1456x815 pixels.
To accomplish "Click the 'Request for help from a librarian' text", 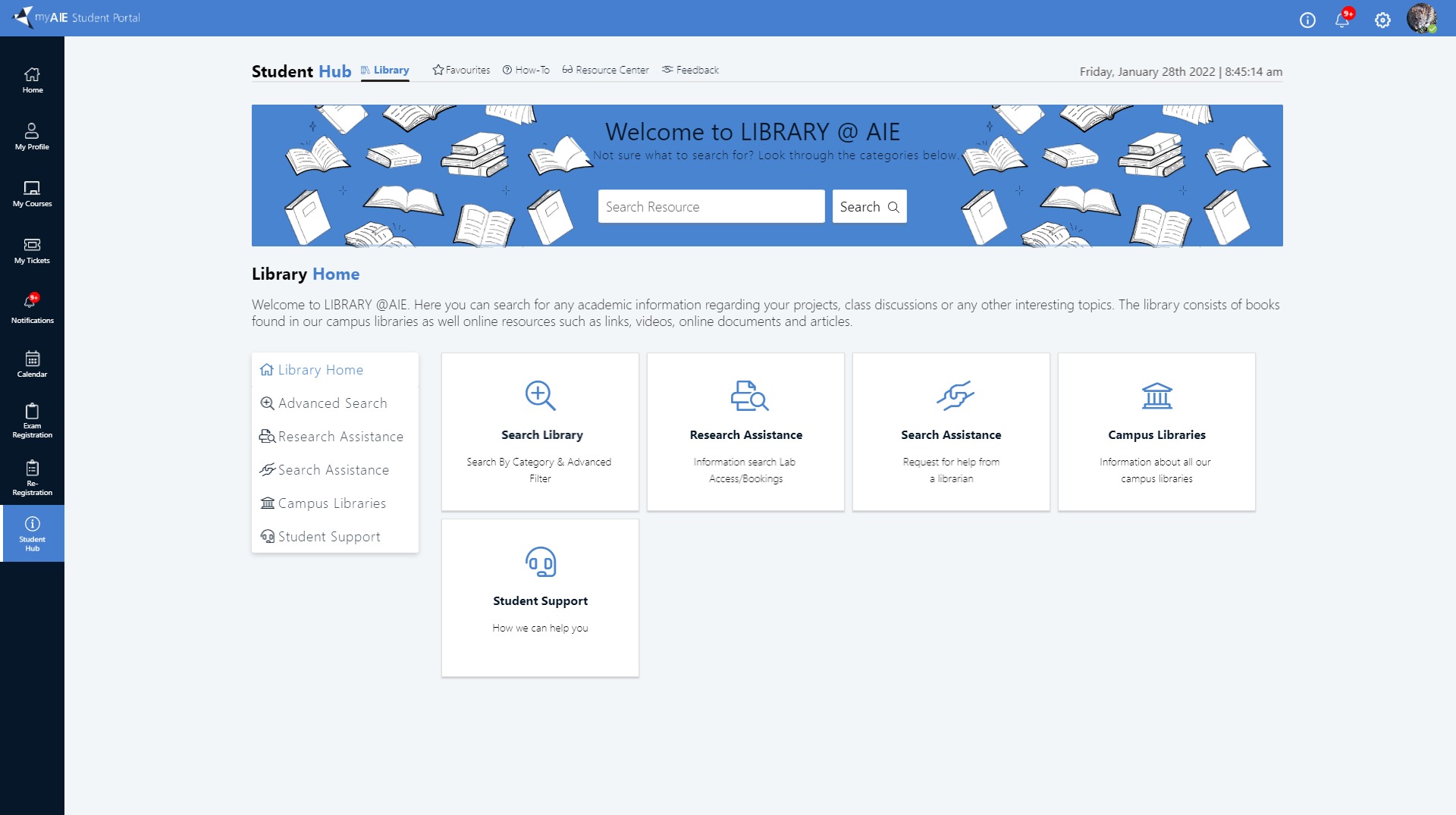I will click(x=951, y=470).
